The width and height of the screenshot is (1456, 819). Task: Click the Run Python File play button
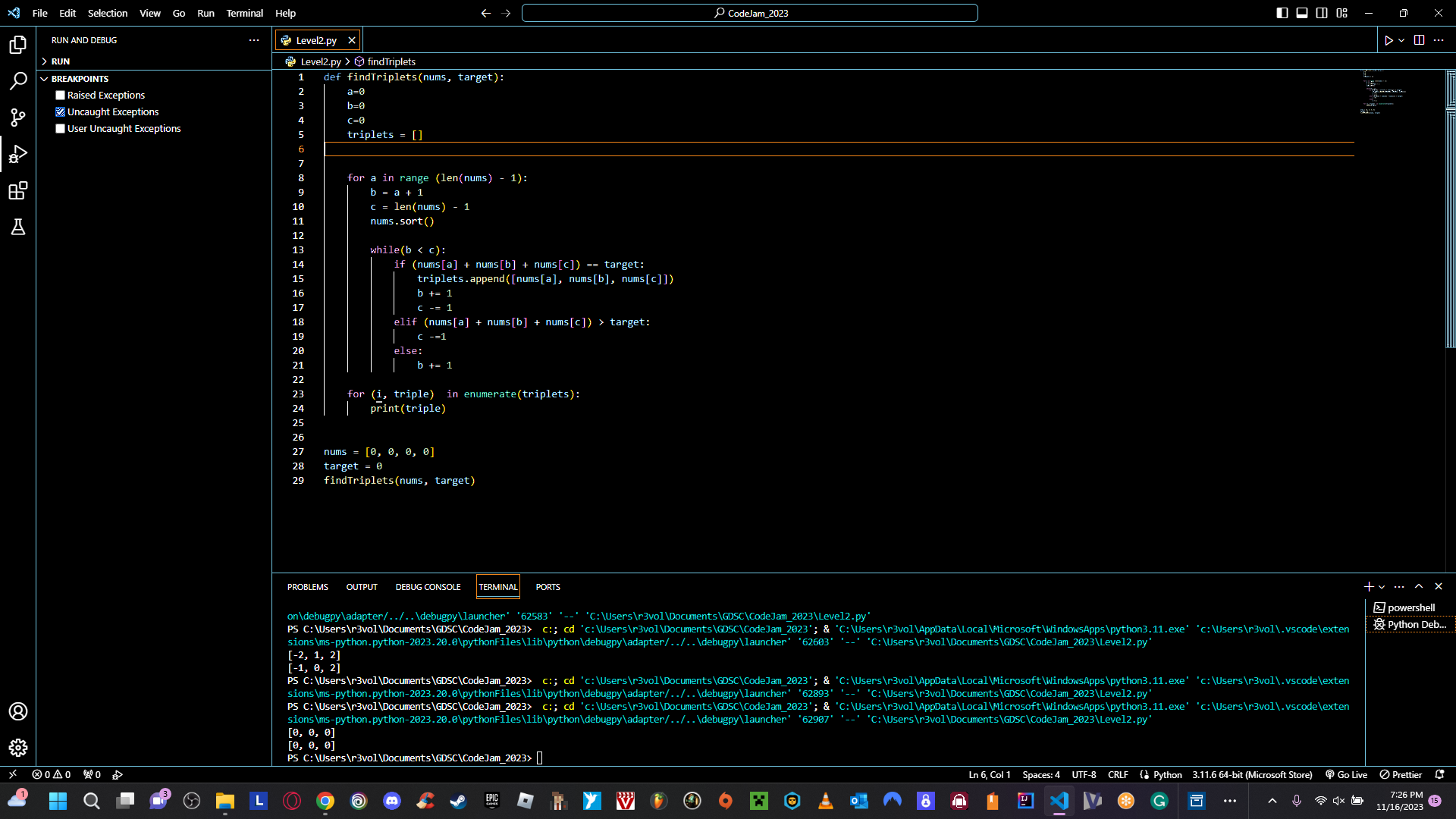[x=1388, y=40]
